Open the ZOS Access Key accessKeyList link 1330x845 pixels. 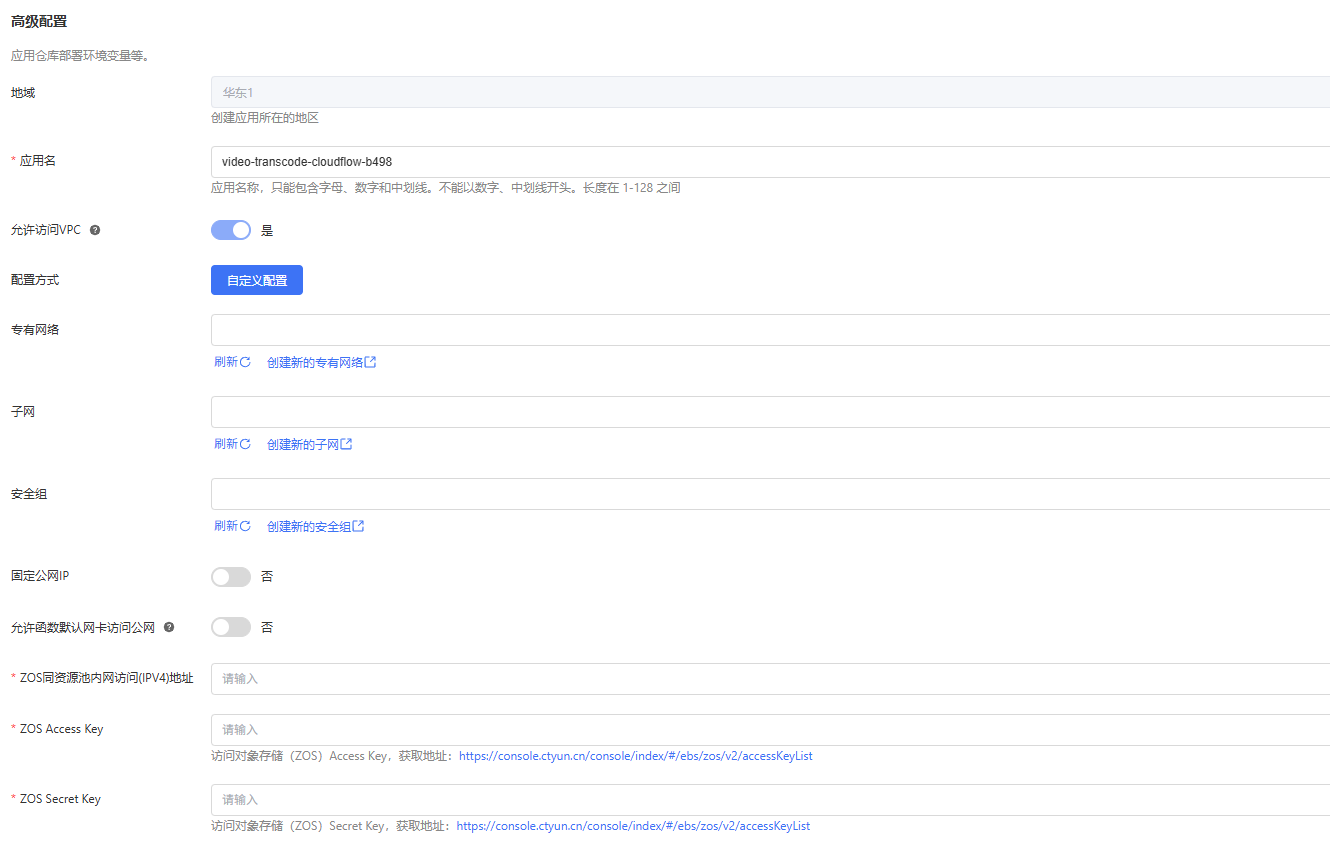click(x=635, y=756)
